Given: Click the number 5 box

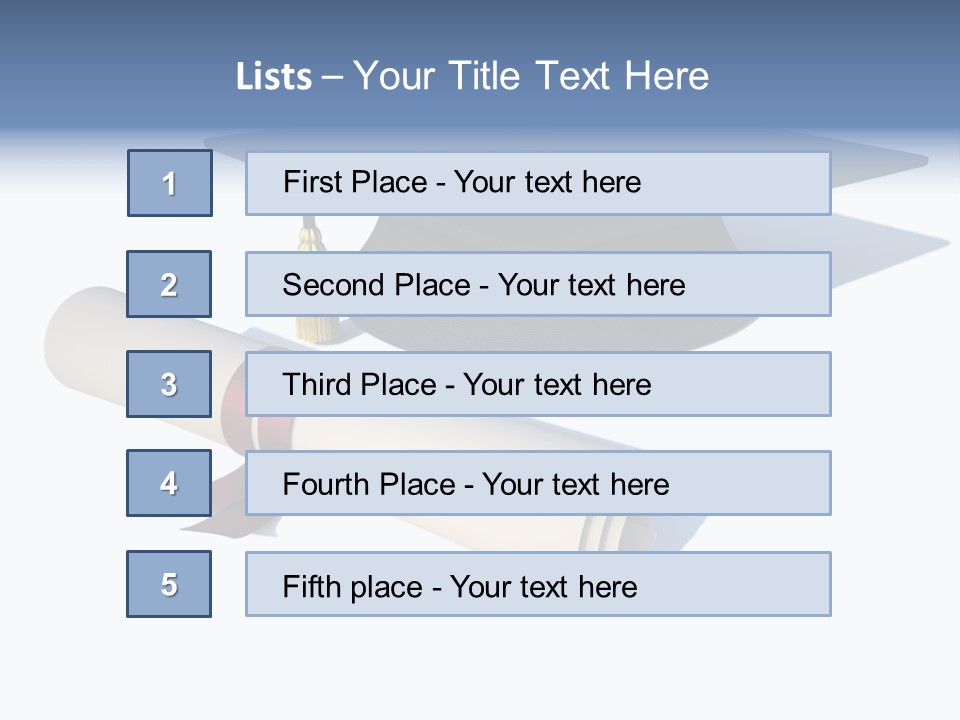Looking at the screenshot, I should pyautogui.click(x=170, y=584).
